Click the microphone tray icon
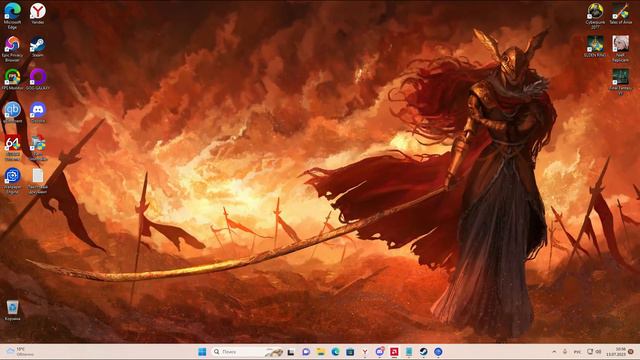Image resolution: width=640 pixels, height=360 pixels. point(565,352)
